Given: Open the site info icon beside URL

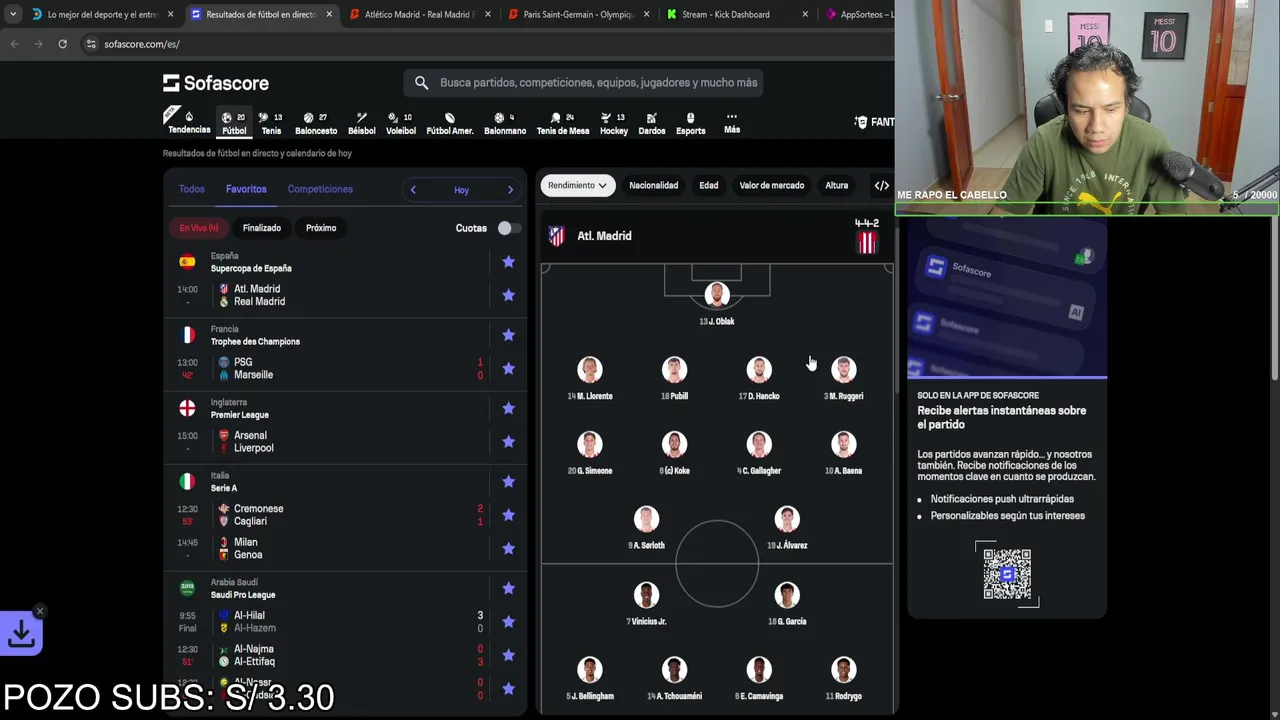Looking at the screenshot, I should [x=91, y=44].
